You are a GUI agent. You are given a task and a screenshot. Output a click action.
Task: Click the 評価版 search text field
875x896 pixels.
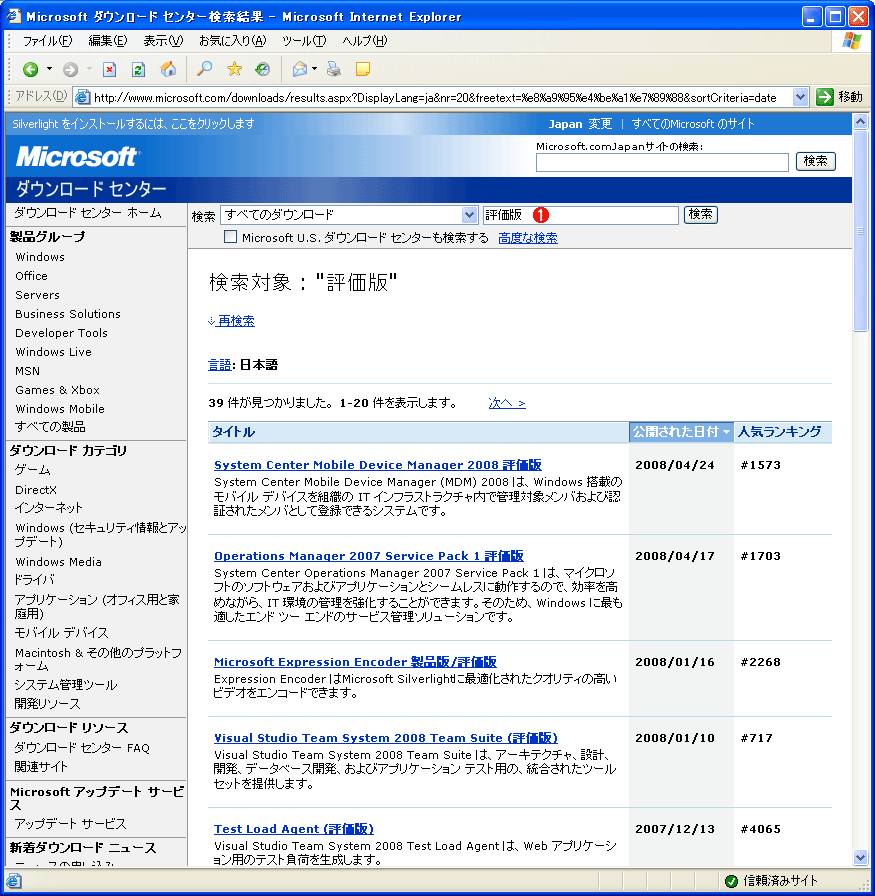(581, 215)
